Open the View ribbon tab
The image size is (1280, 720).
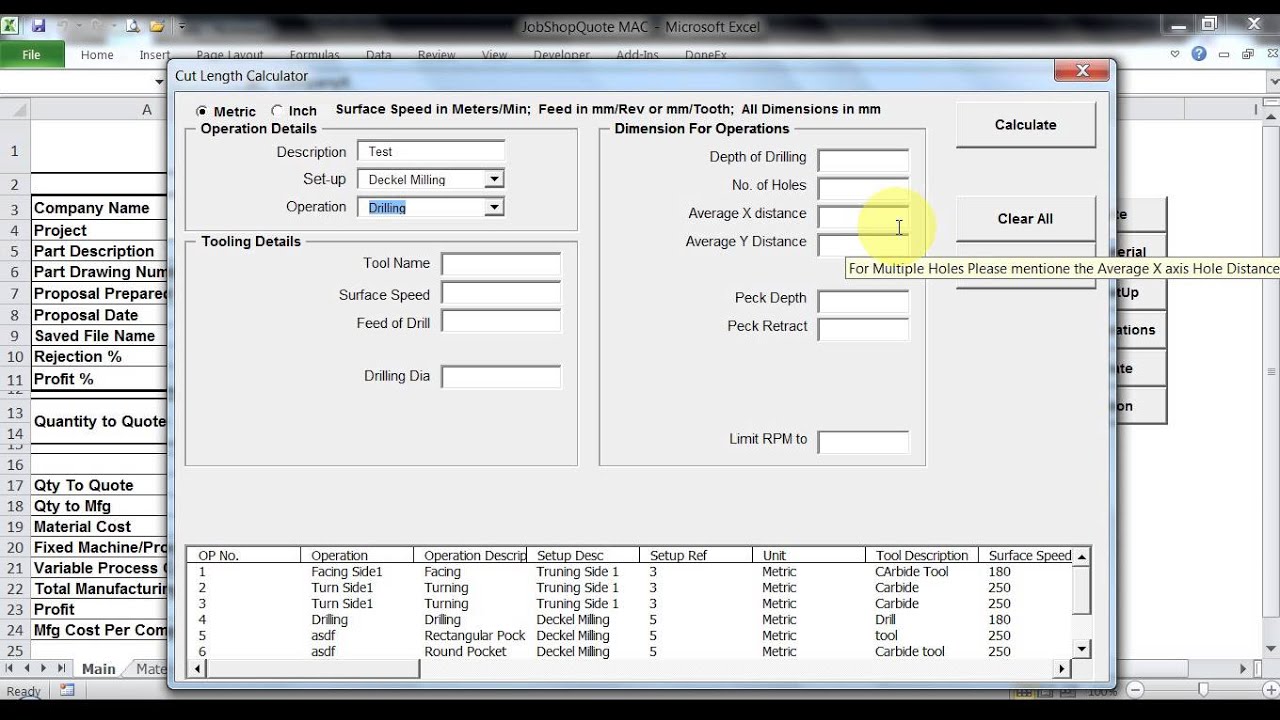pyautogui.click(x=495, y=55)
